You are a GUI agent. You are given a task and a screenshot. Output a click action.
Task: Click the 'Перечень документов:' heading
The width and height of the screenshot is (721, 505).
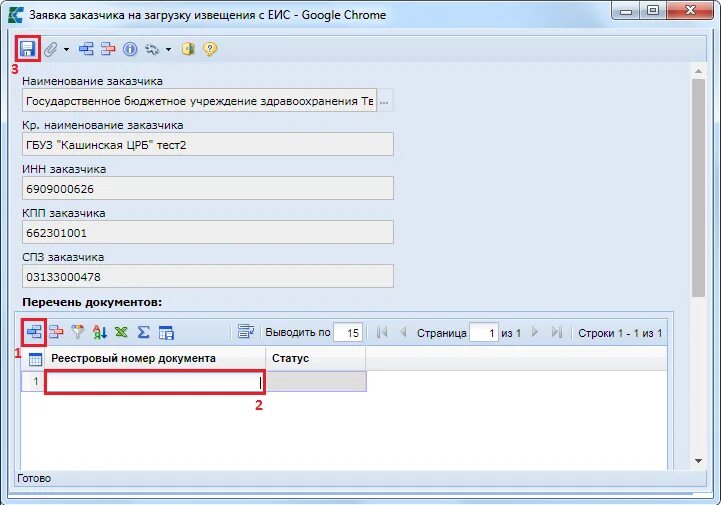point(92,302)
